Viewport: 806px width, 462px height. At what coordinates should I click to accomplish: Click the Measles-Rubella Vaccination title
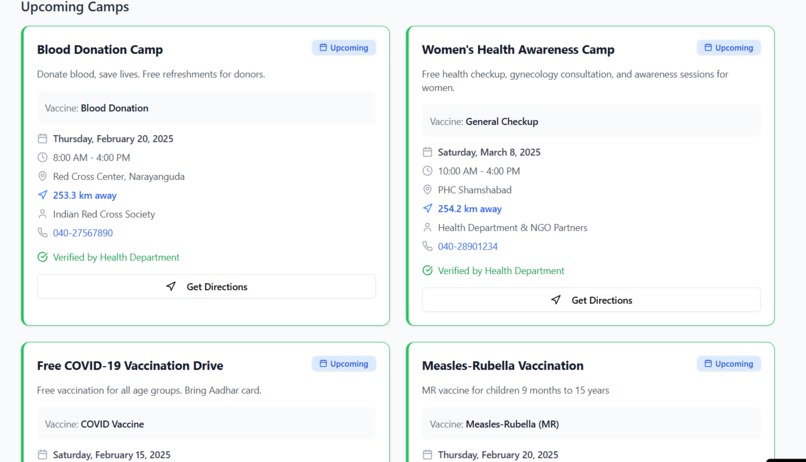(503, 366)
